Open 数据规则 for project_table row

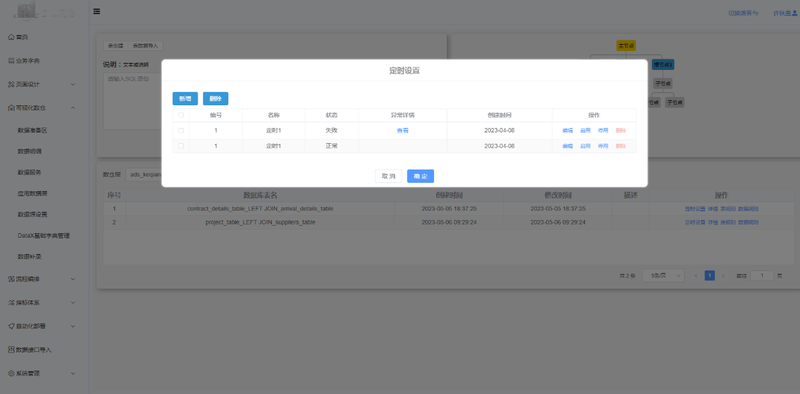(748, 223)
